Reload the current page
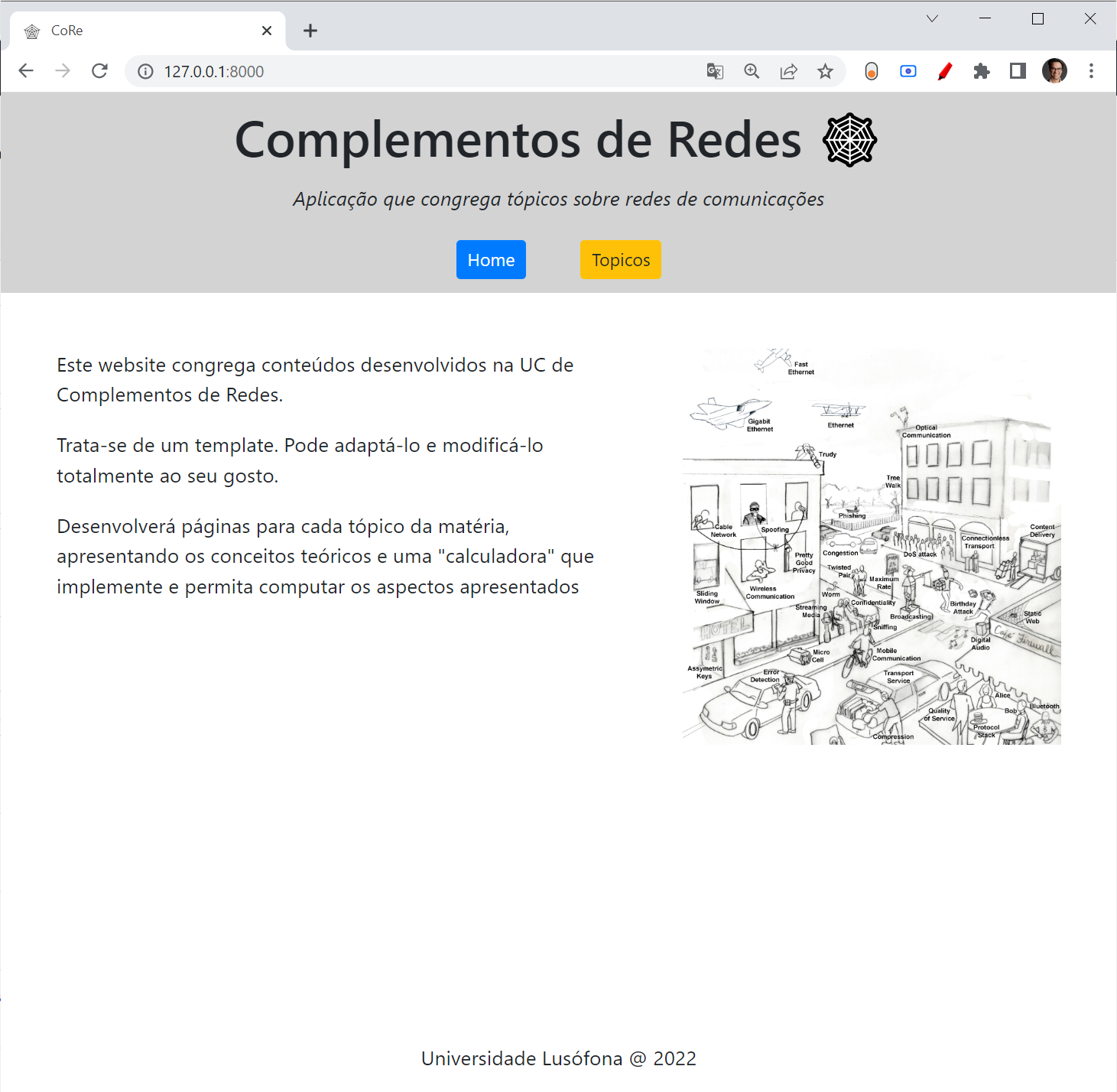Image resolution: width=1117 pixels, height=1092 pixels. [x=100, y=71]
